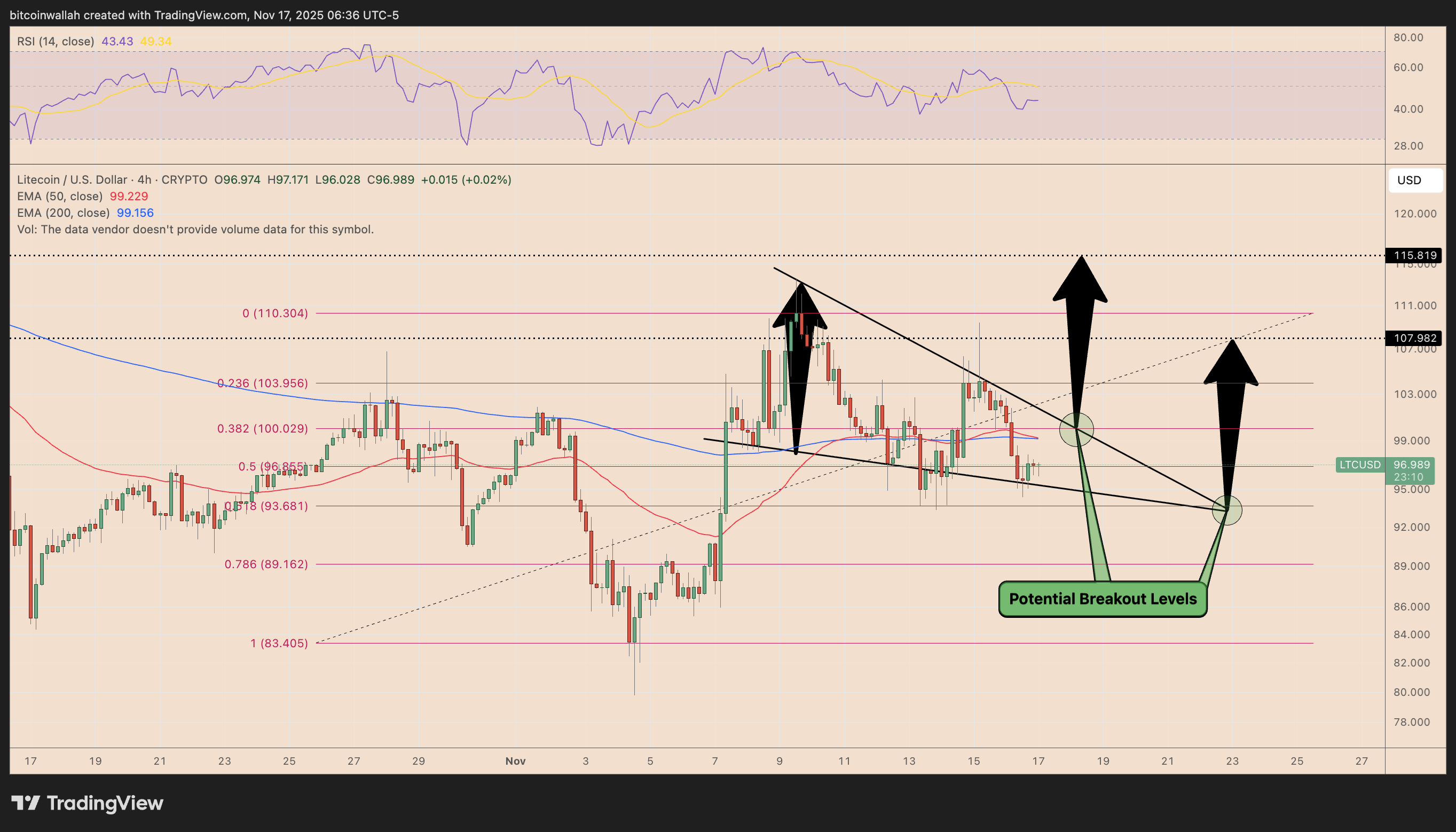Viewport: 1456px width, 832px height.
Task: Select the EMA (200, close) legend entry
Action: [63, 213]
